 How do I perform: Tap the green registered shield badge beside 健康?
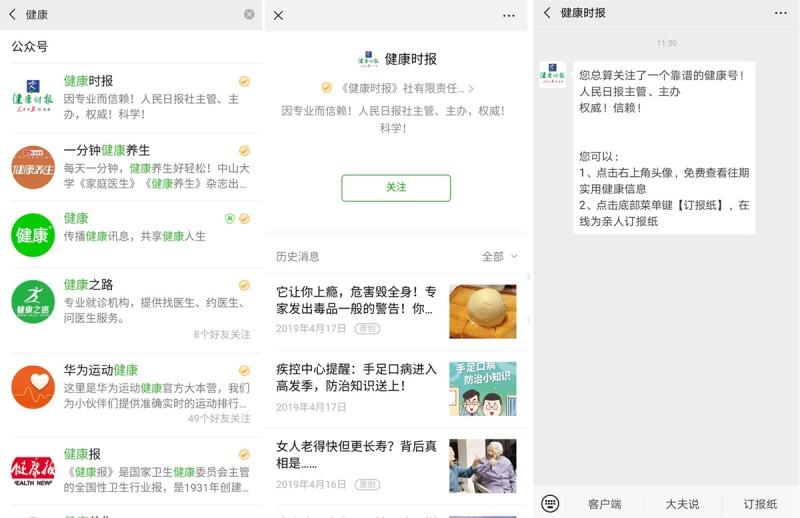point(230,219)
